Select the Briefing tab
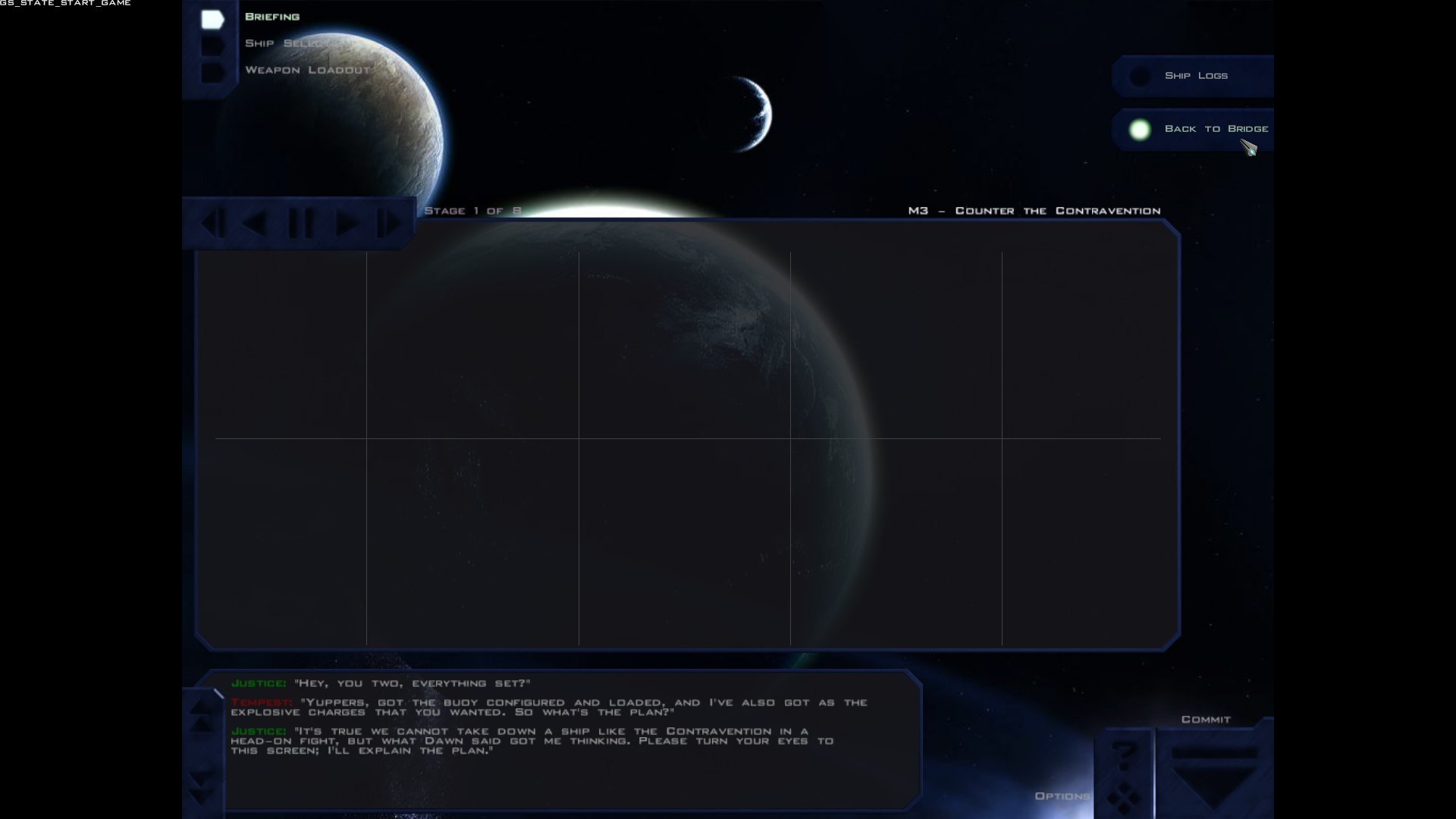 click(x=271, y=17)
